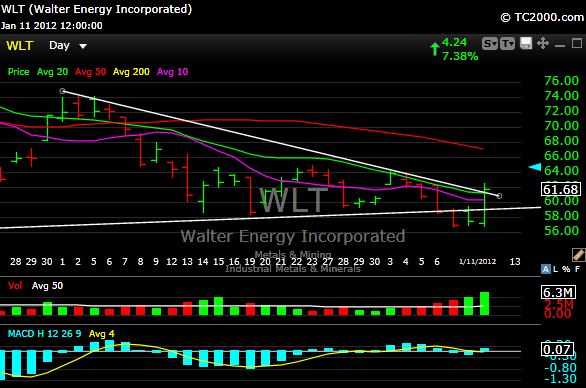Click the -1.30 MACD scale value
Screen dimensions: 586x388
[x=560, y=379]
